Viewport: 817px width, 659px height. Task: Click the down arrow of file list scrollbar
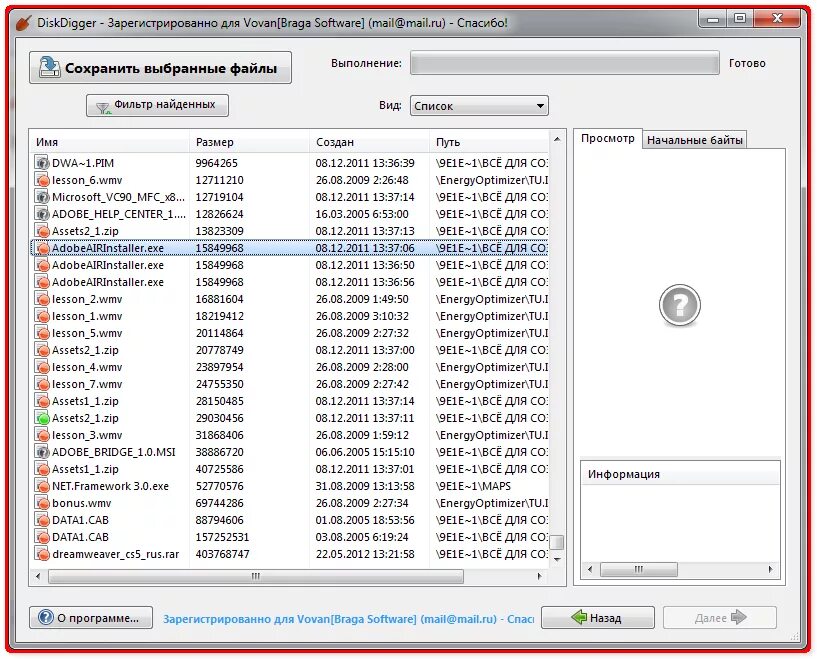[x=557, y=559]
